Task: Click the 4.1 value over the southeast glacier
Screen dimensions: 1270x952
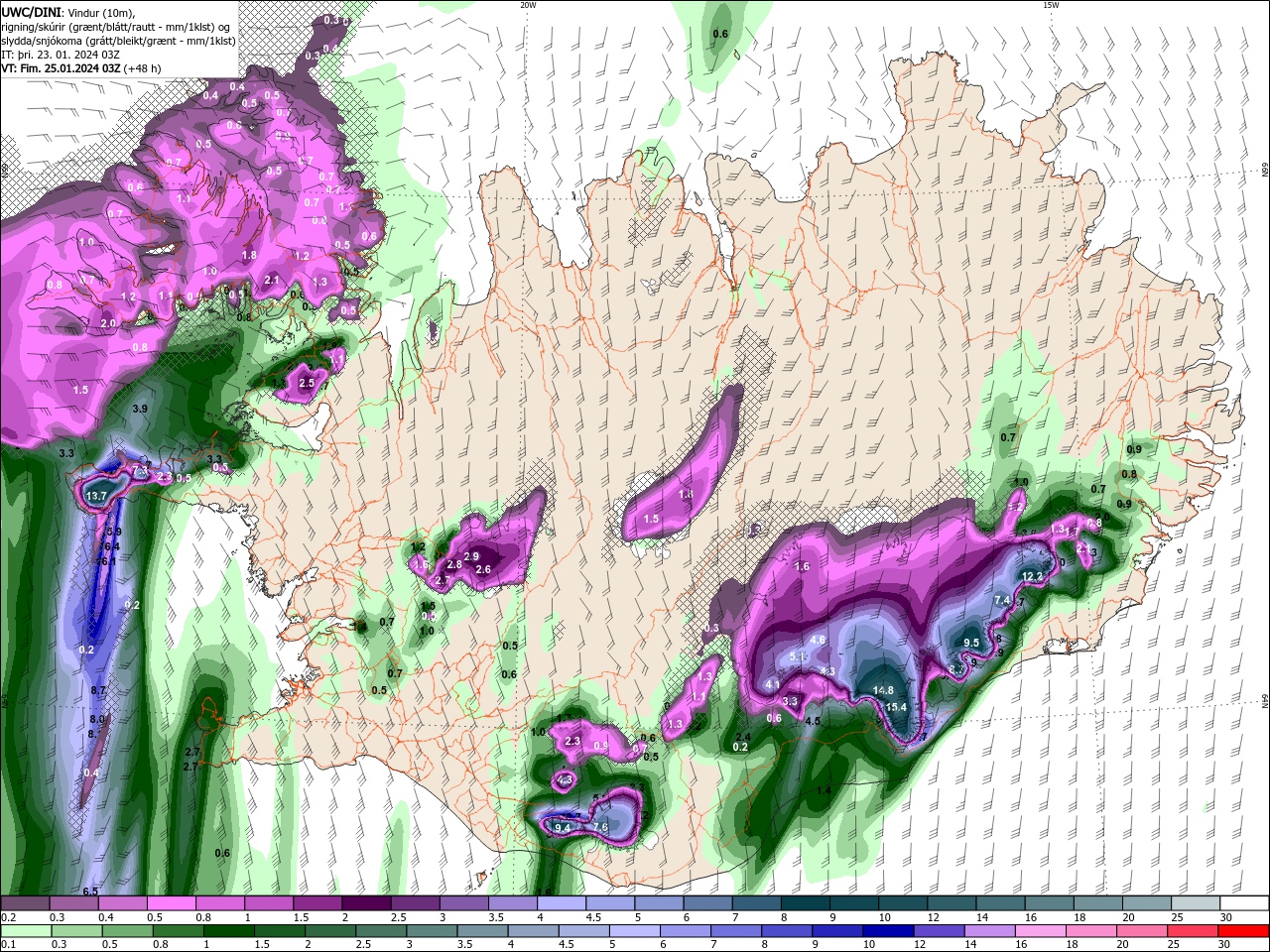Action: [x=773, y=684]
